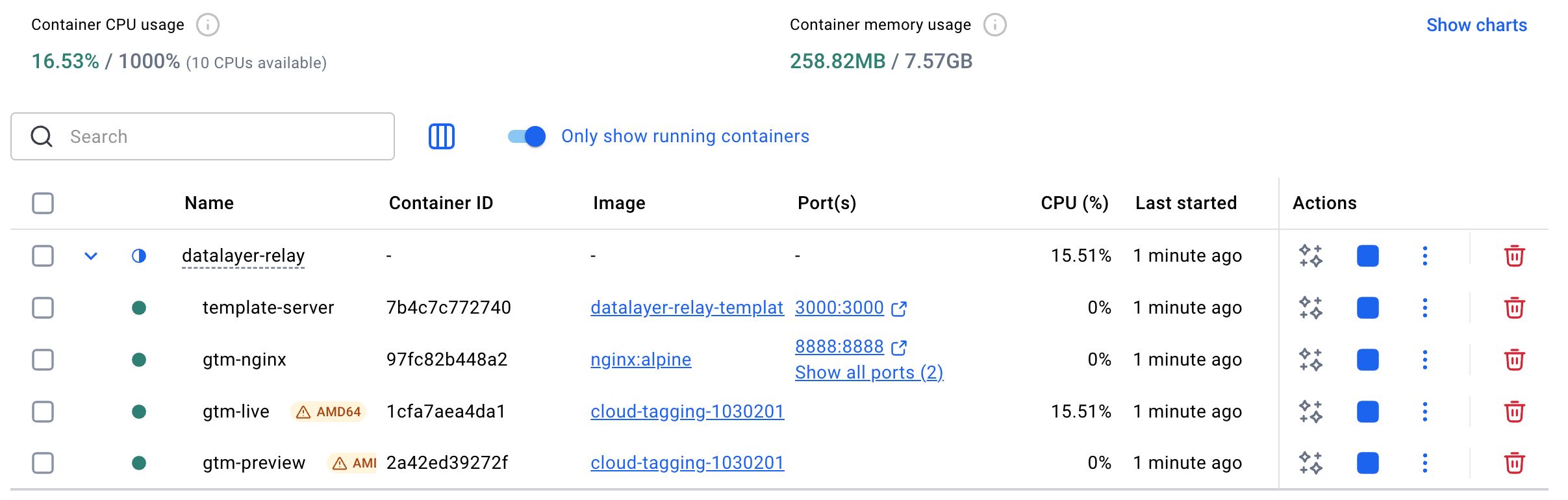Collapse the datalayer-relay group
The image size is (1568, 500).
pyautogui.click(x=91, y=256)
